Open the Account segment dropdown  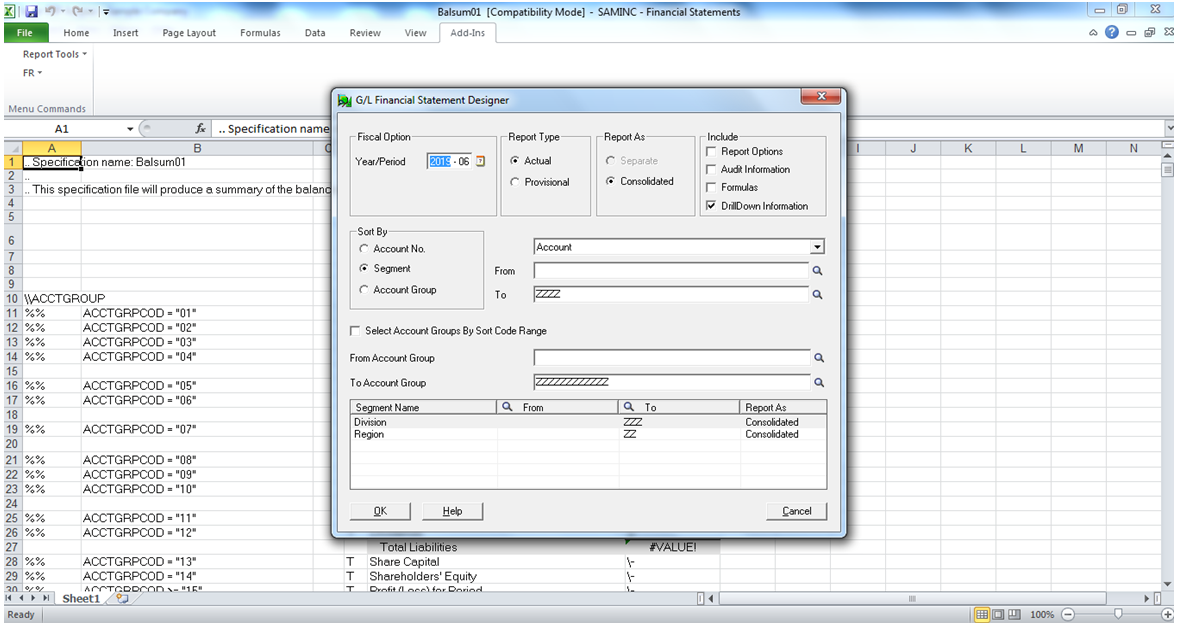coord(817,247)
